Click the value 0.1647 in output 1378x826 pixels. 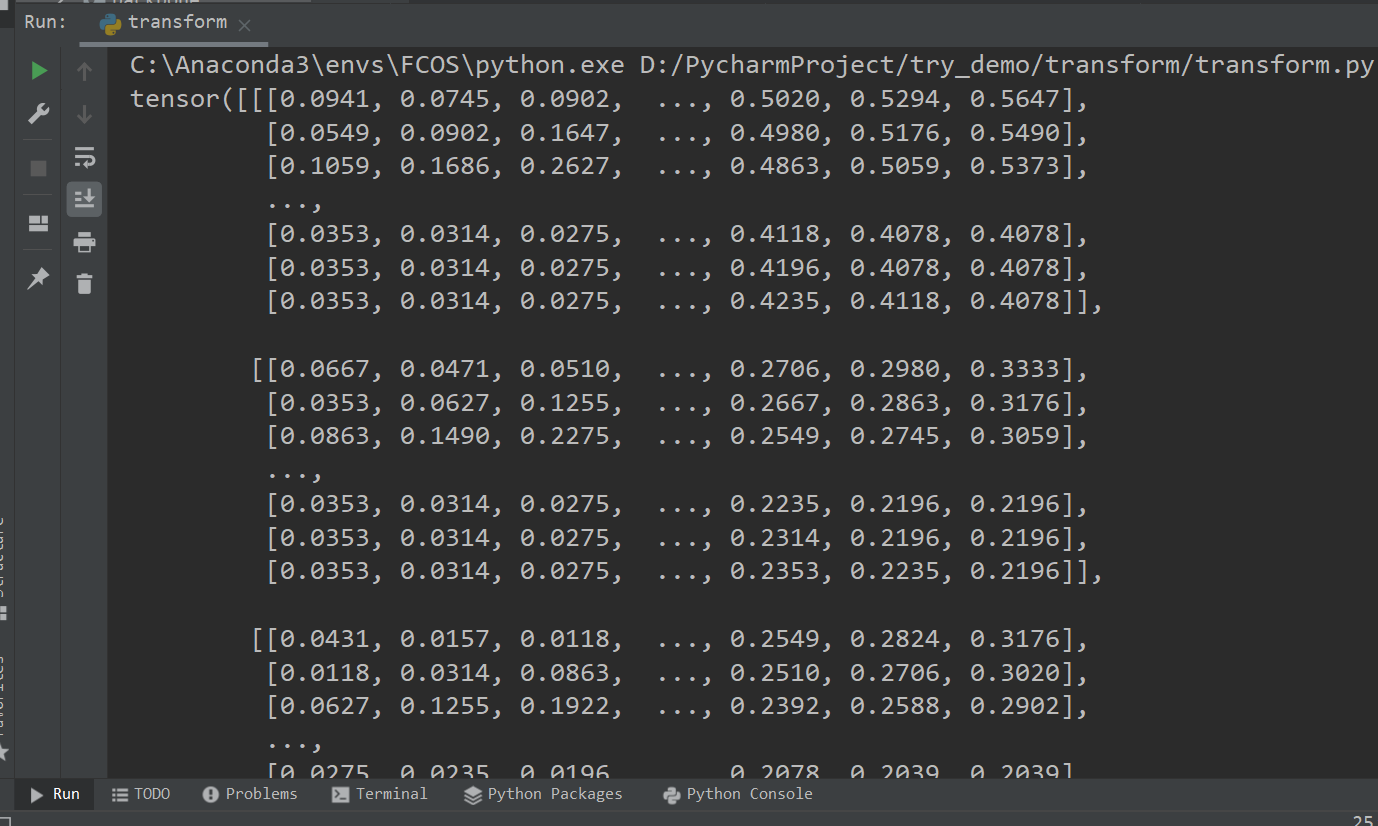point(565,134)
